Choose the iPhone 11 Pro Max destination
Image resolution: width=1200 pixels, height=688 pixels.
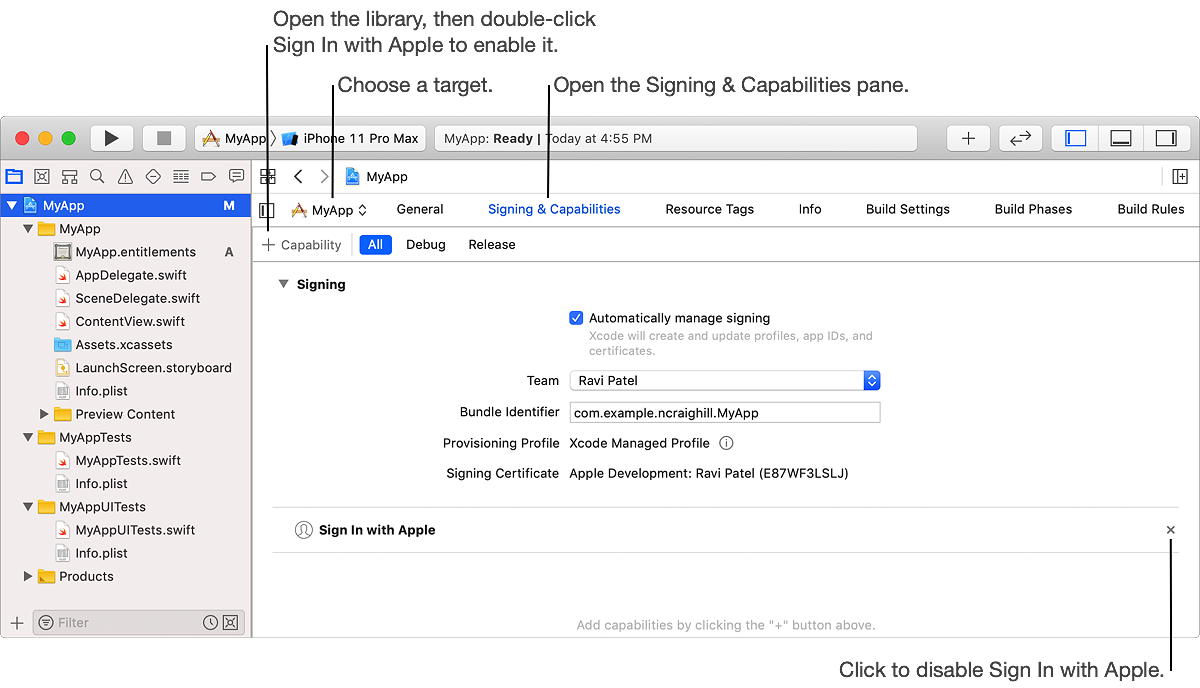[x=350, y=138]
